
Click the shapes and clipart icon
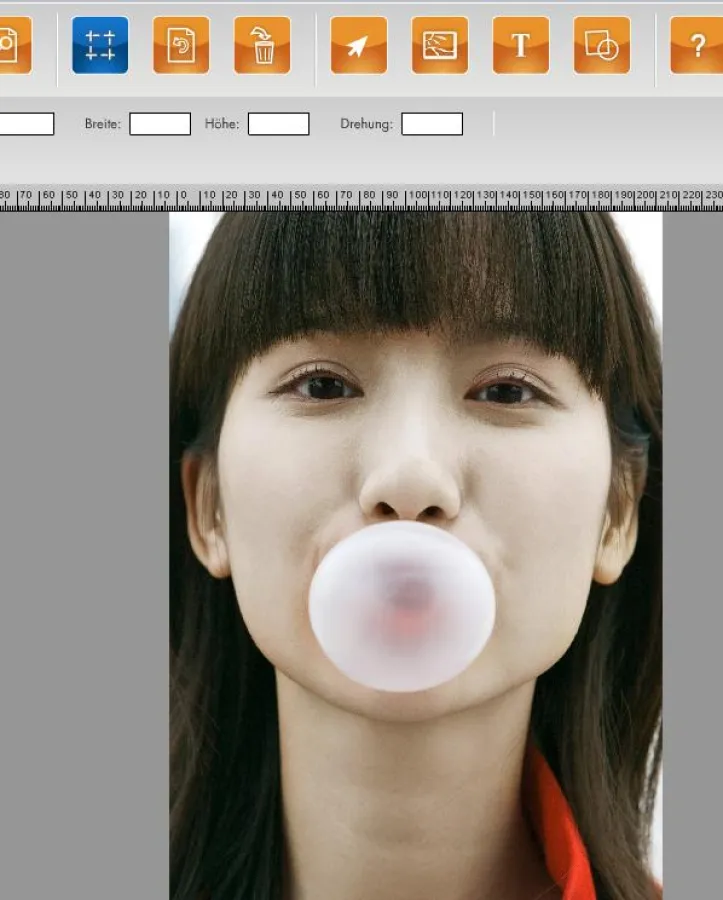pos(602,45)
